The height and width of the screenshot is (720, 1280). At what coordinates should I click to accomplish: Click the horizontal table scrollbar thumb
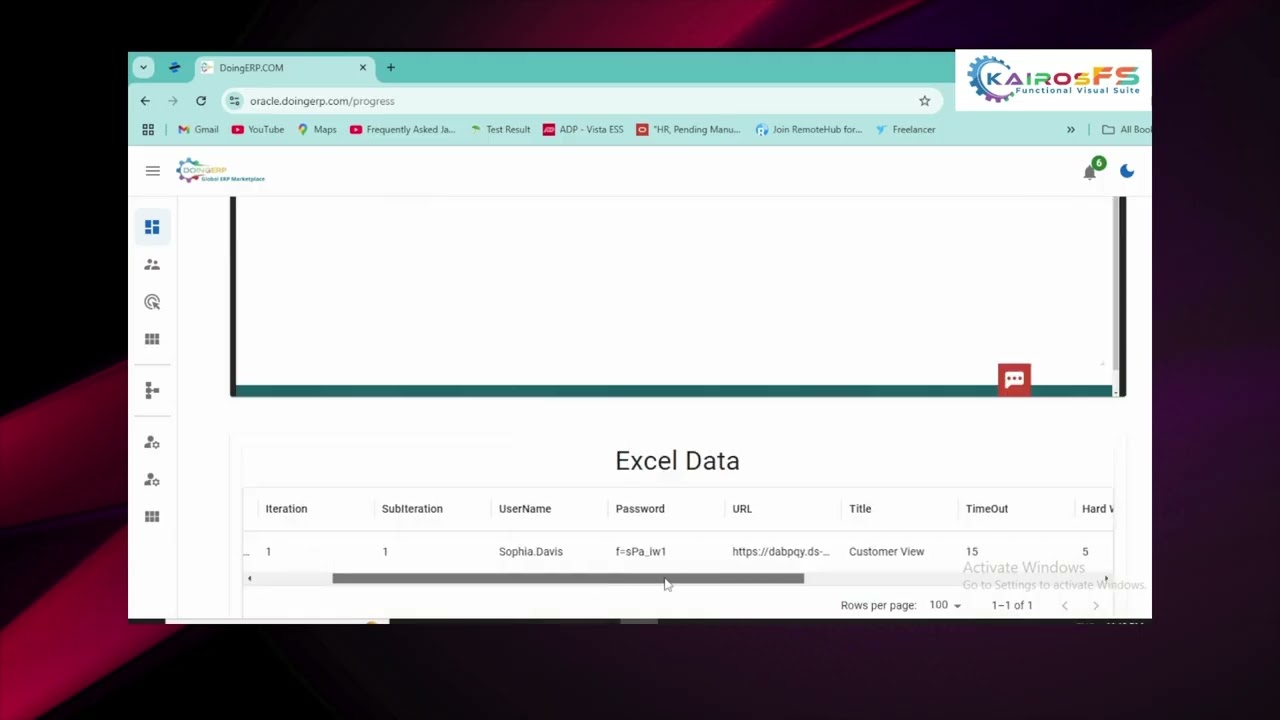568,578
